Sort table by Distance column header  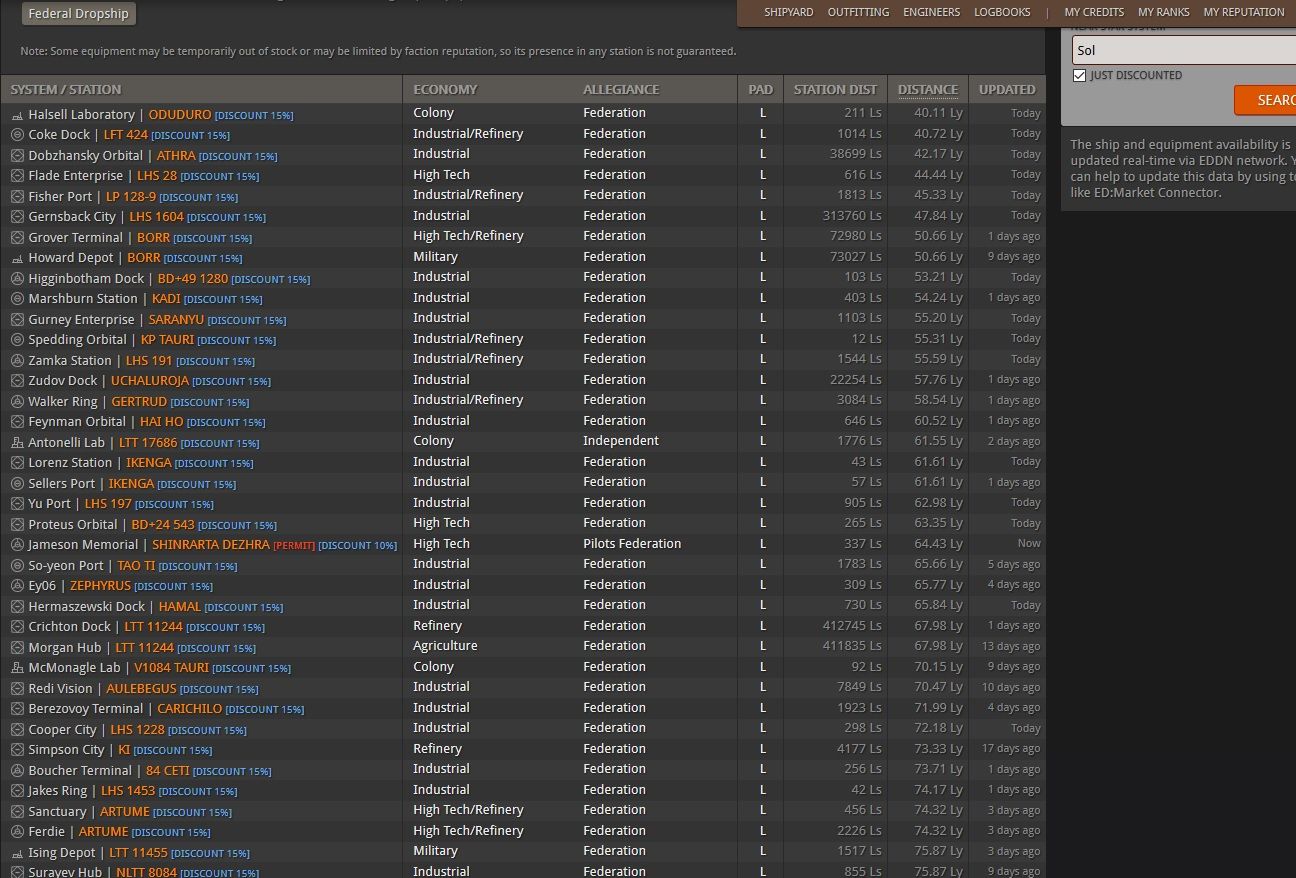coord(928,90)
